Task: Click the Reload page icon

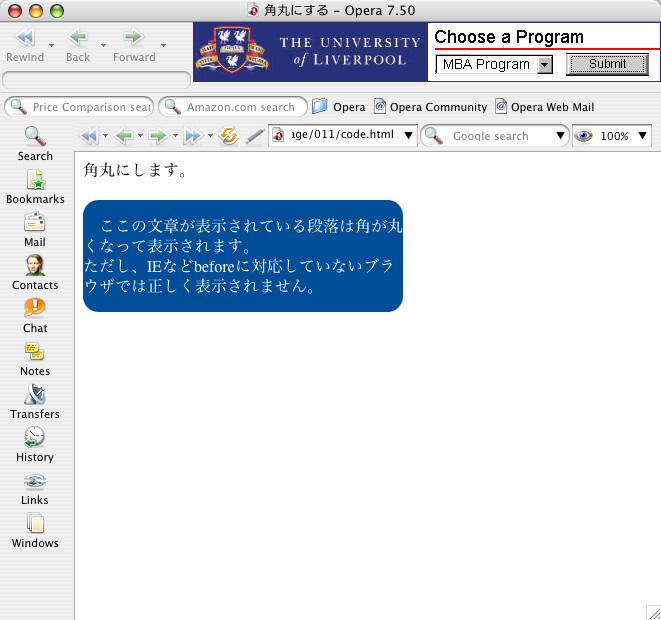Action: coord(229,136)
